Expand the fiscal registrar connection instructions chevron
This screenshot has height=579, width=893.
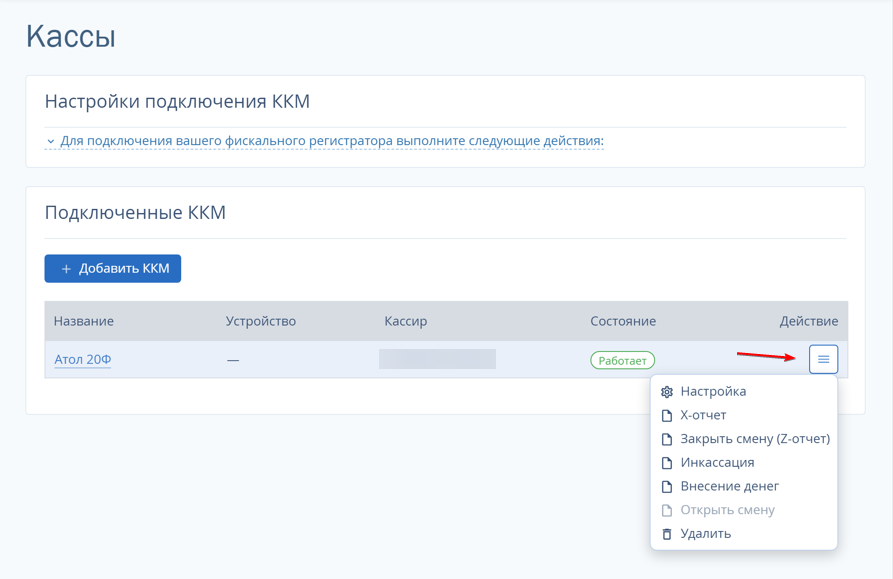tap(51, 141)
